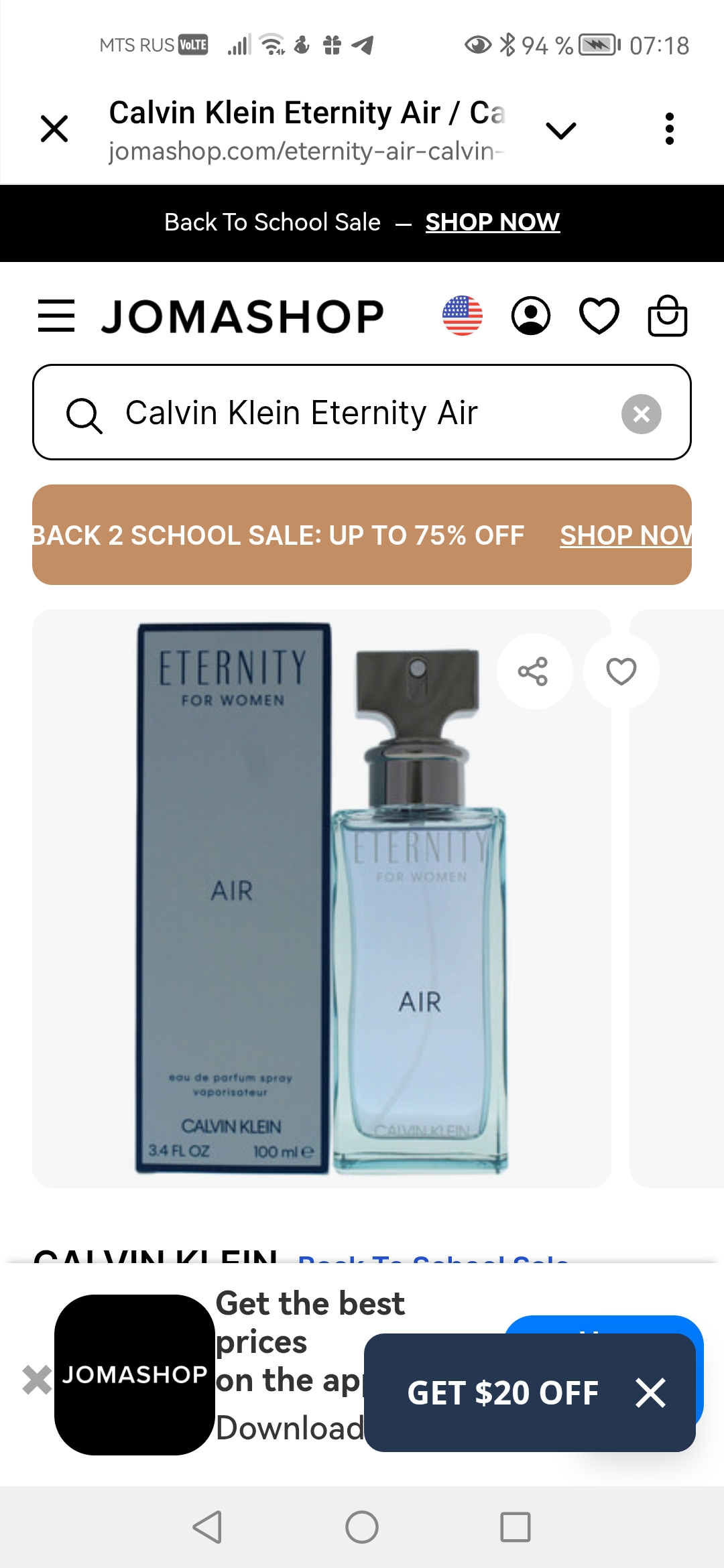This screenshot has width=724, height=1568.
Task: Open the Jomashop hamburger menu
Action: click(x=56, y=316)
